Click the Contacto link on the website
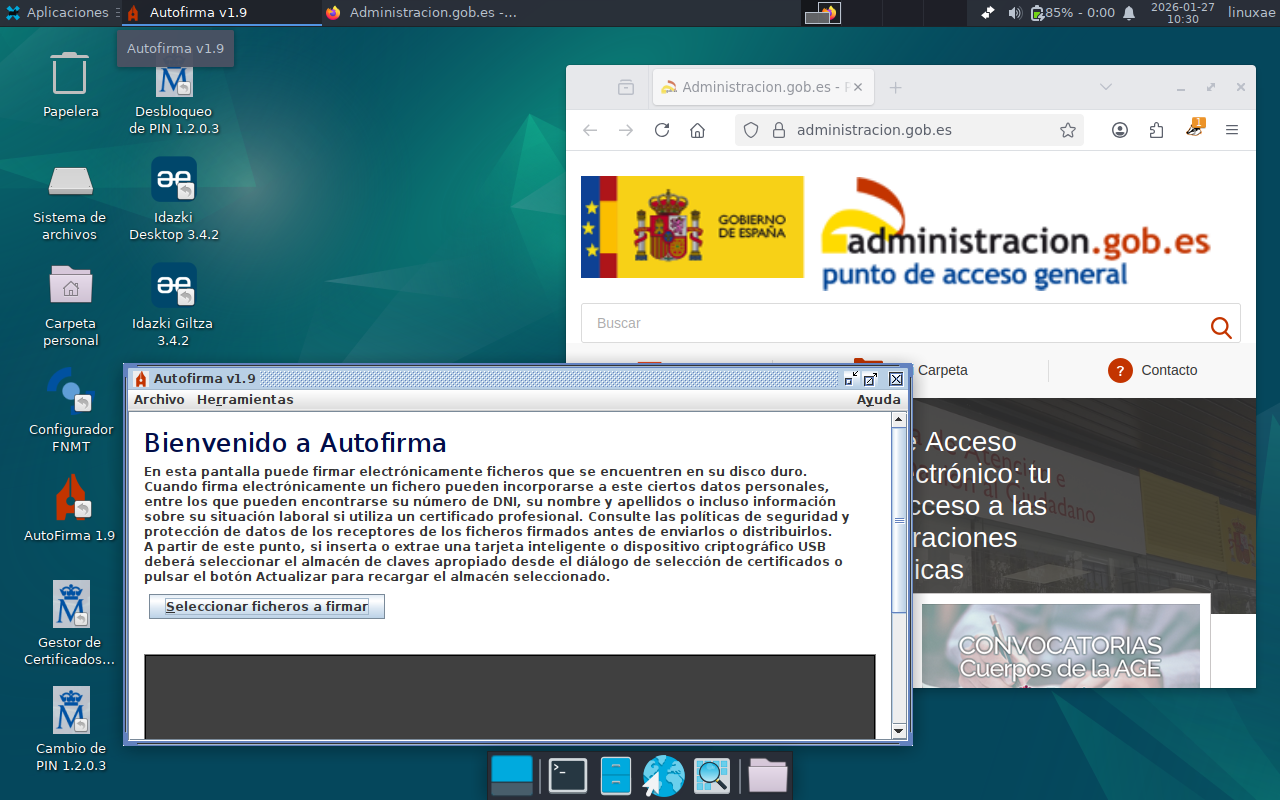This screenshot has height=800, width=1280. [x=1168, y=370]
